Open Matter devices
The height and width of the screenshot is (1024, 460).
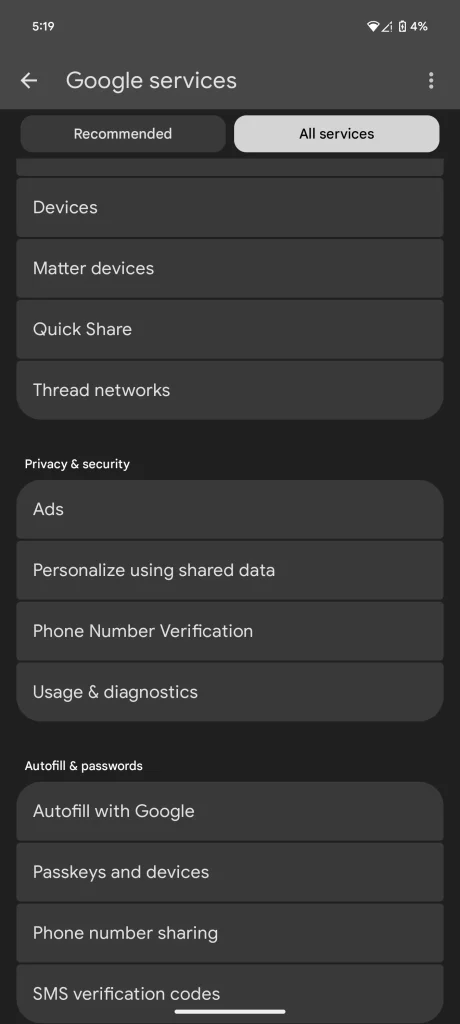tap(230, 268)
